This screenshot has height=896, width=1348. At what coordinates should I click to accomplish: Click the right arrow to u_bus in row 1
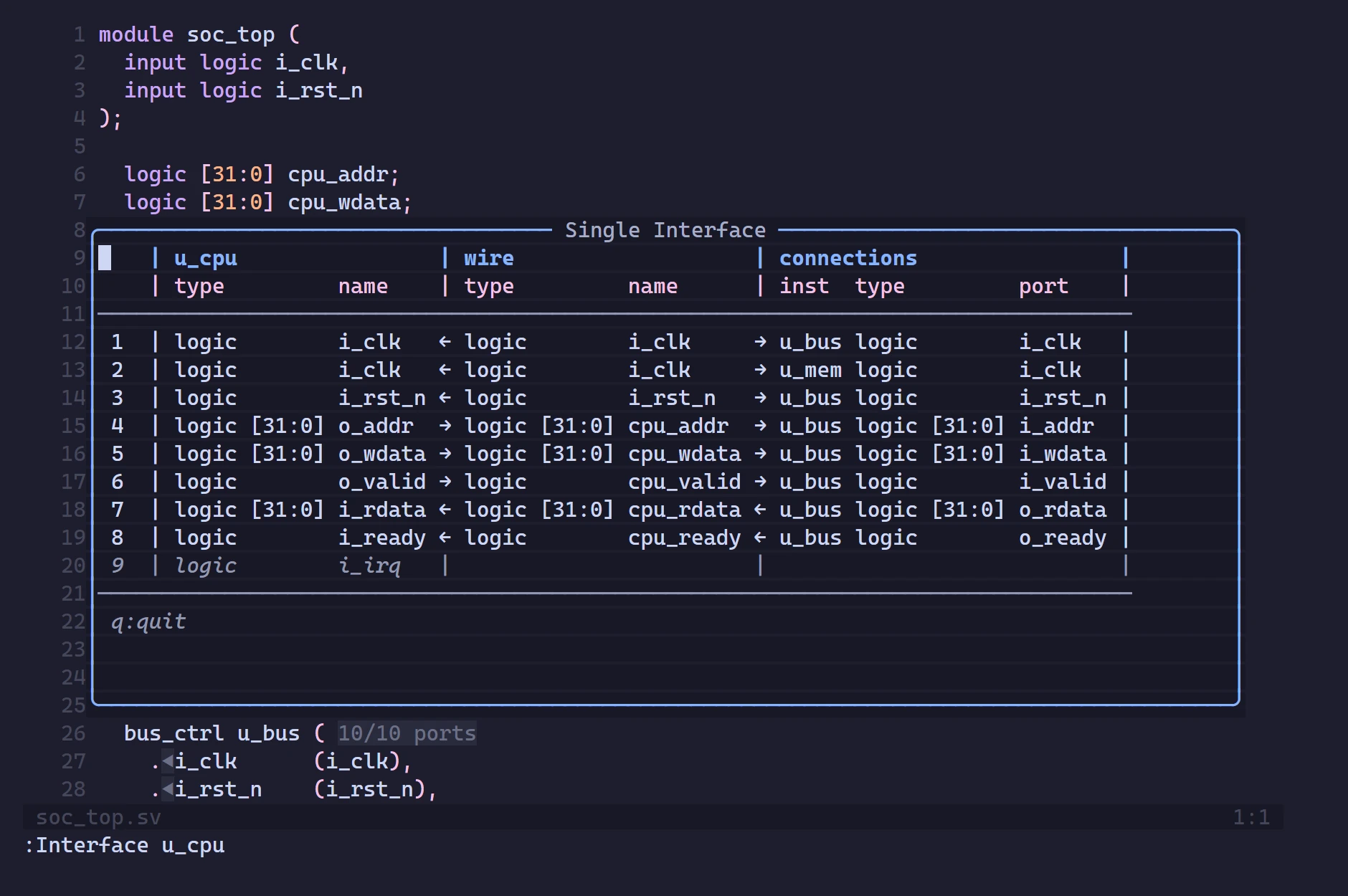pos(760,342)
